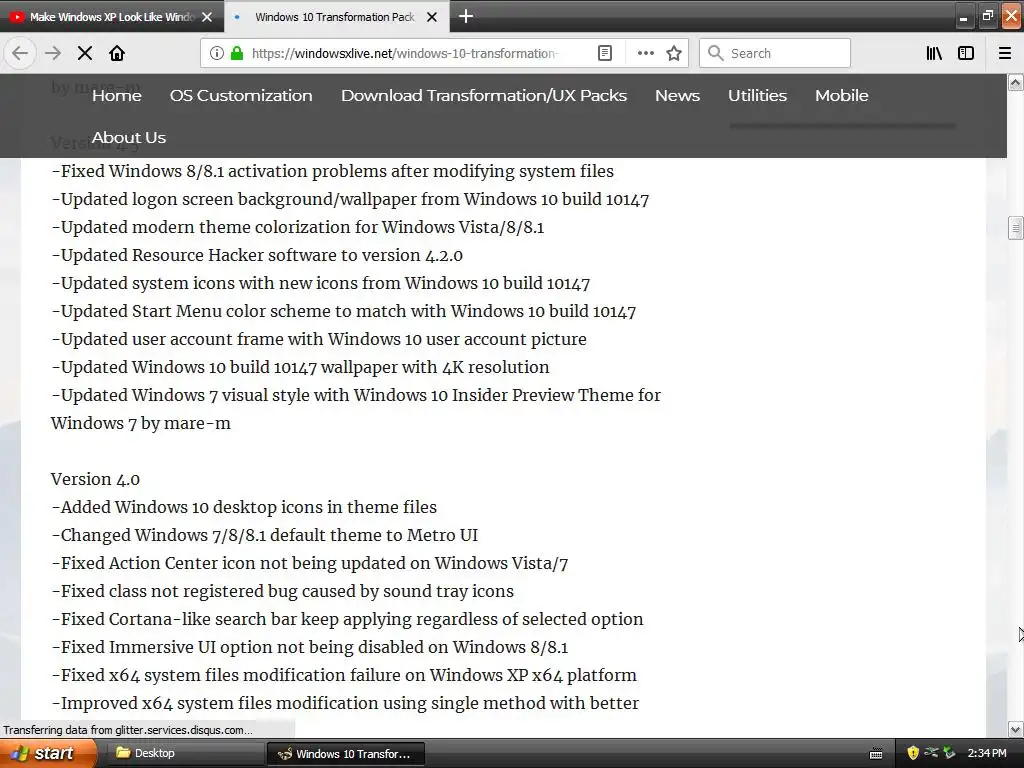Open Utilities in site navigation
This screenshot has width=1024, height=768.
[758, 95]
